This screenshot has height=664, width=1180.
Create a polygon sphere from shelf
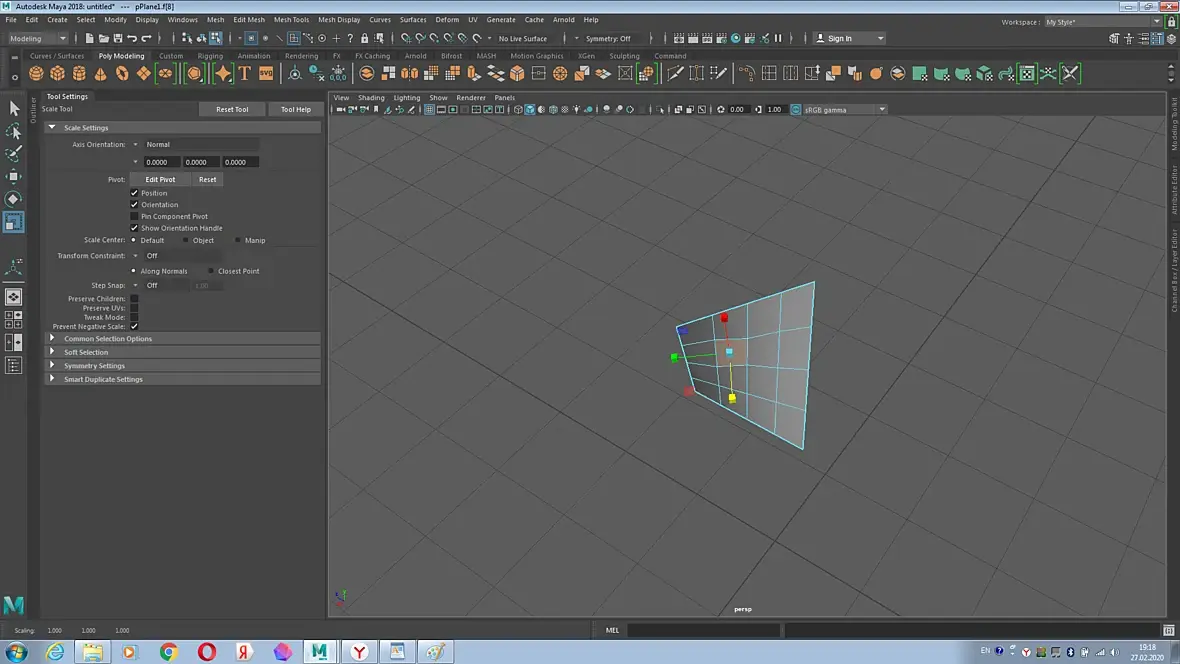[36, 74]
